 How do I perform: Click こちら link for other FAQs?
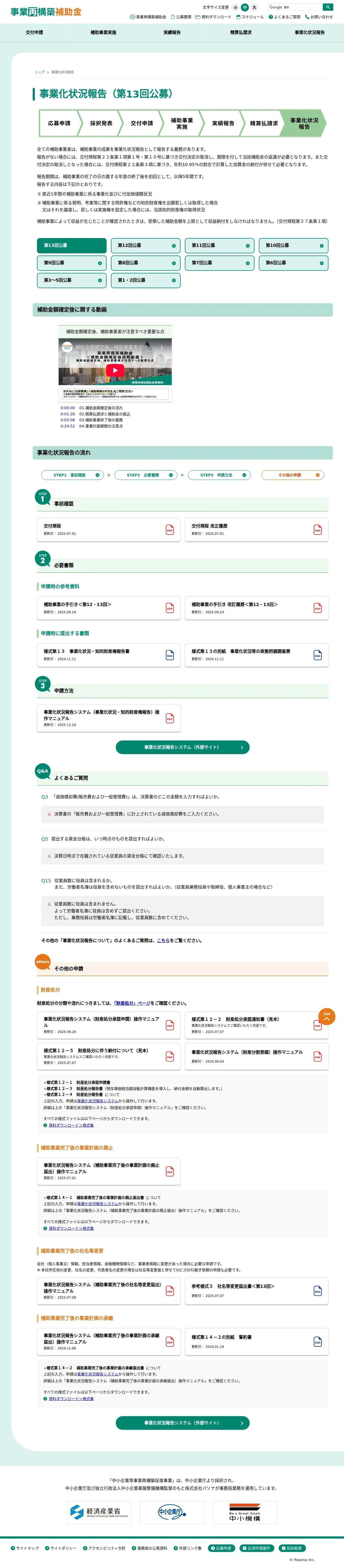point(163,941)
